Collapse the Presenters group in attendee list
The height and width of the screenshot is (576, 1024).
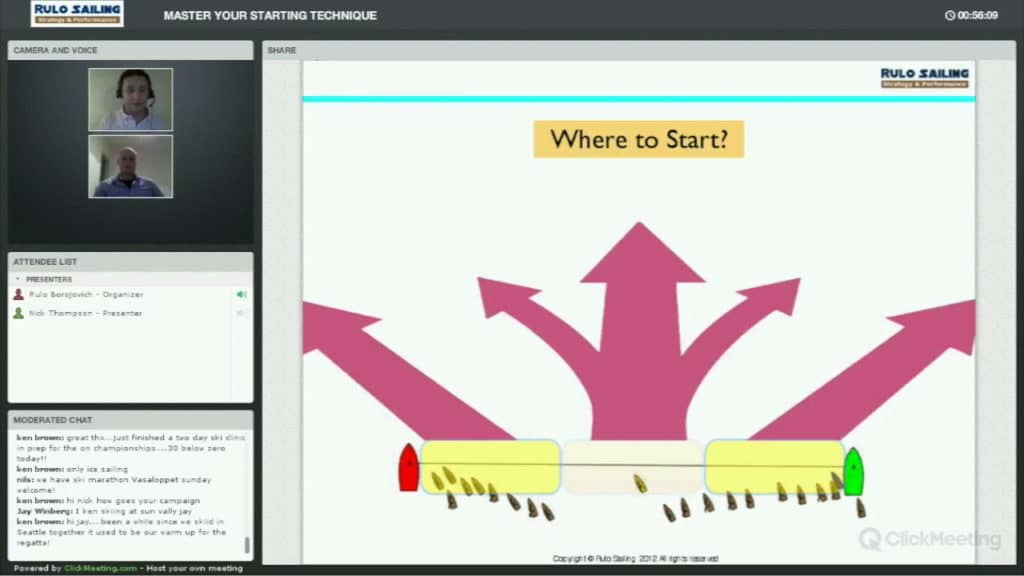[19, 279]
